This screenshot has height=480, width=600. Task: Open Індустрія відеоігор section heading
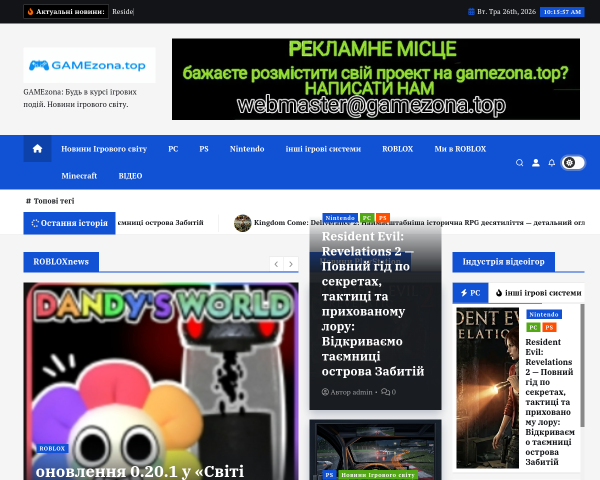503,261
